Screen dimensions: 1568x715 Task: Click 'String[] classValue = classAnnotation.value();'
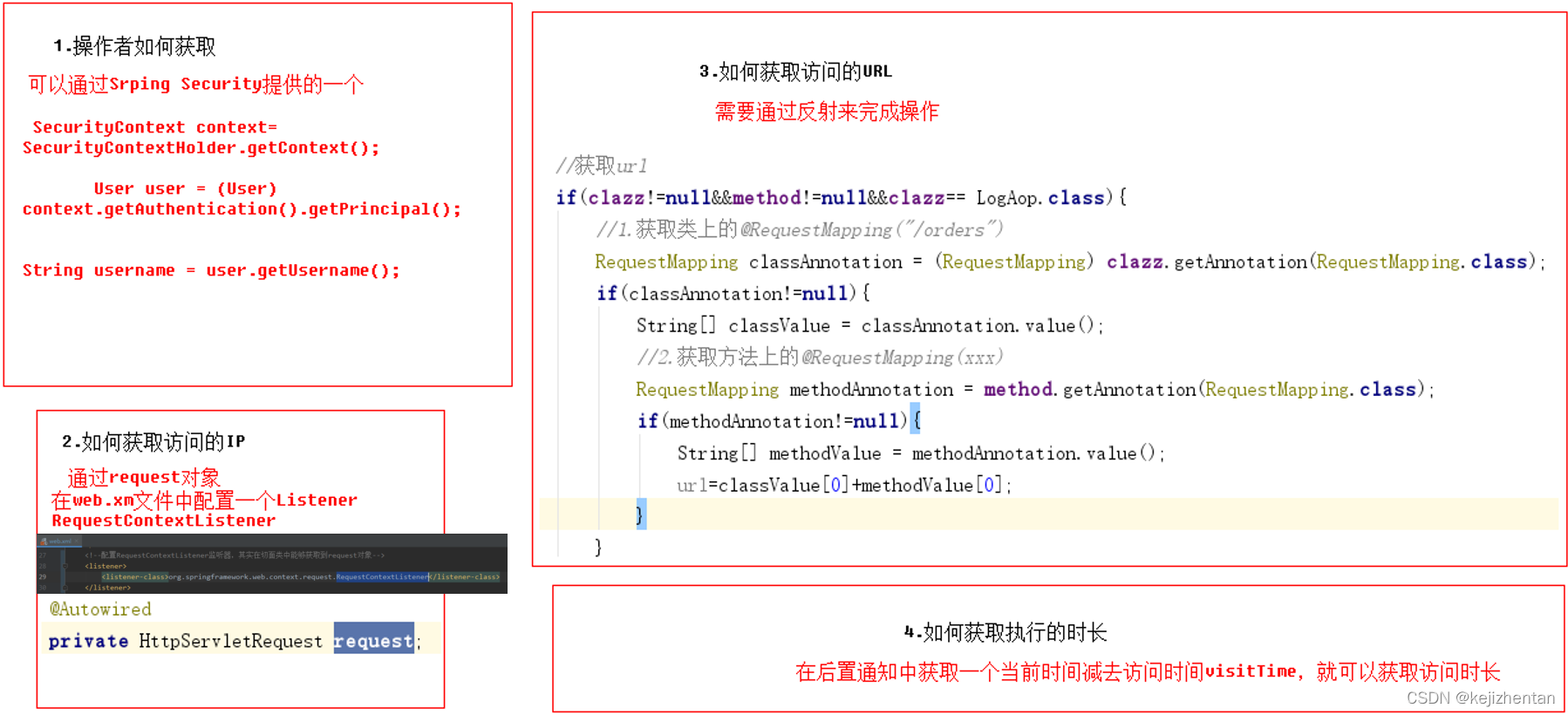(869, 325)
